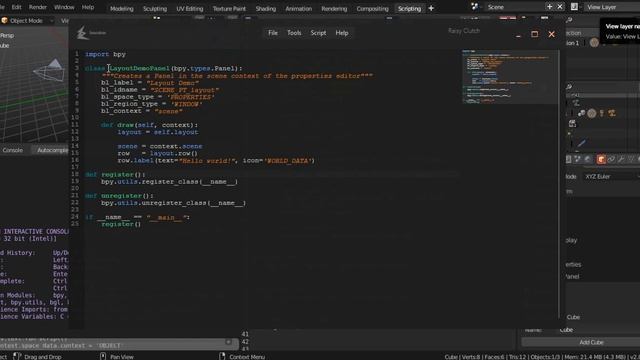Open the Object Mode dropdown
The width and height of the screenshot is (640, 360).
(x=27, y=20)
